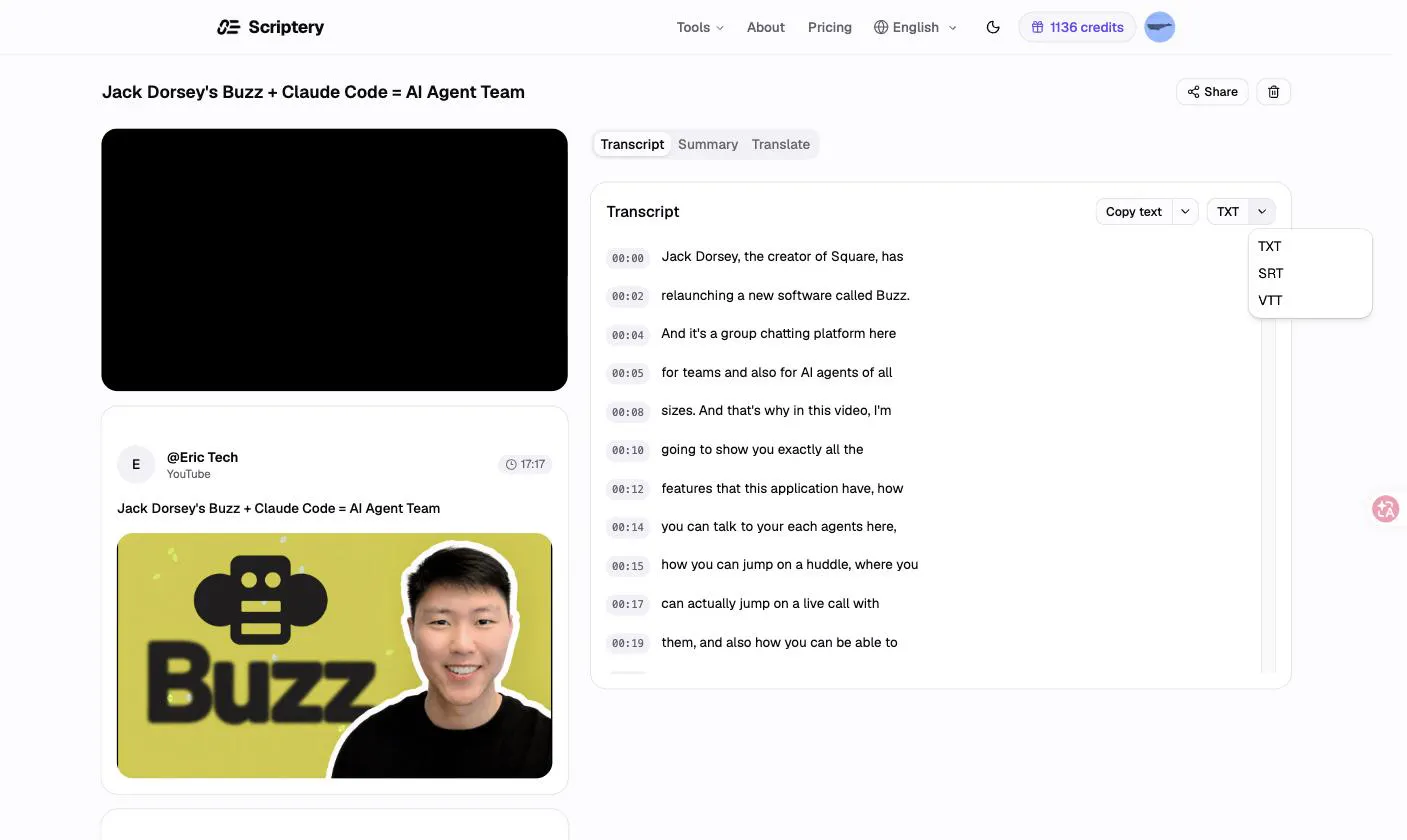Click the Copy text button
This screenshot has height=840, width=1407.
1134,212
